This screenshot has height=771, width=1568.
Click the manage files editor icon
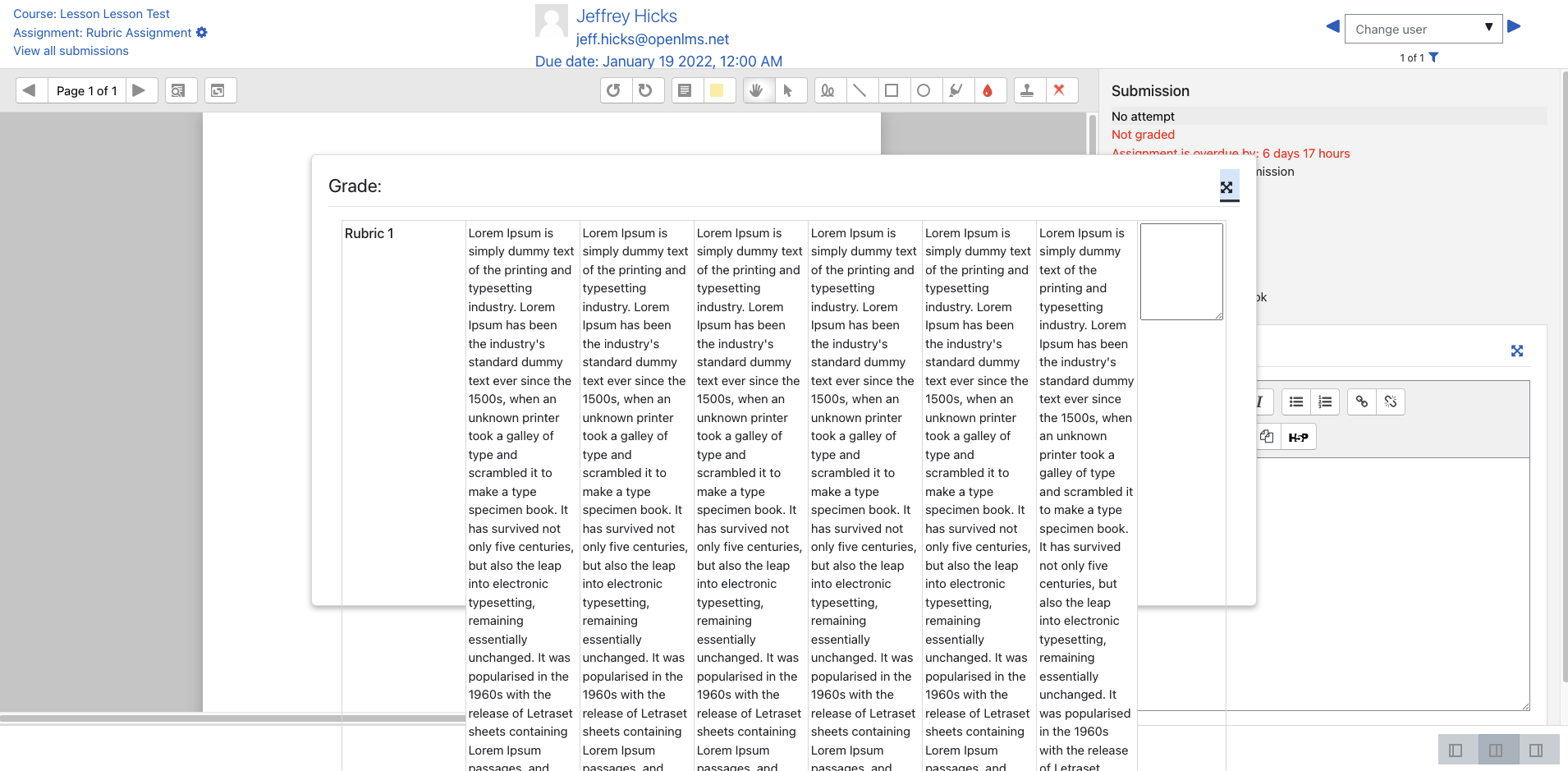(1268, 437)
